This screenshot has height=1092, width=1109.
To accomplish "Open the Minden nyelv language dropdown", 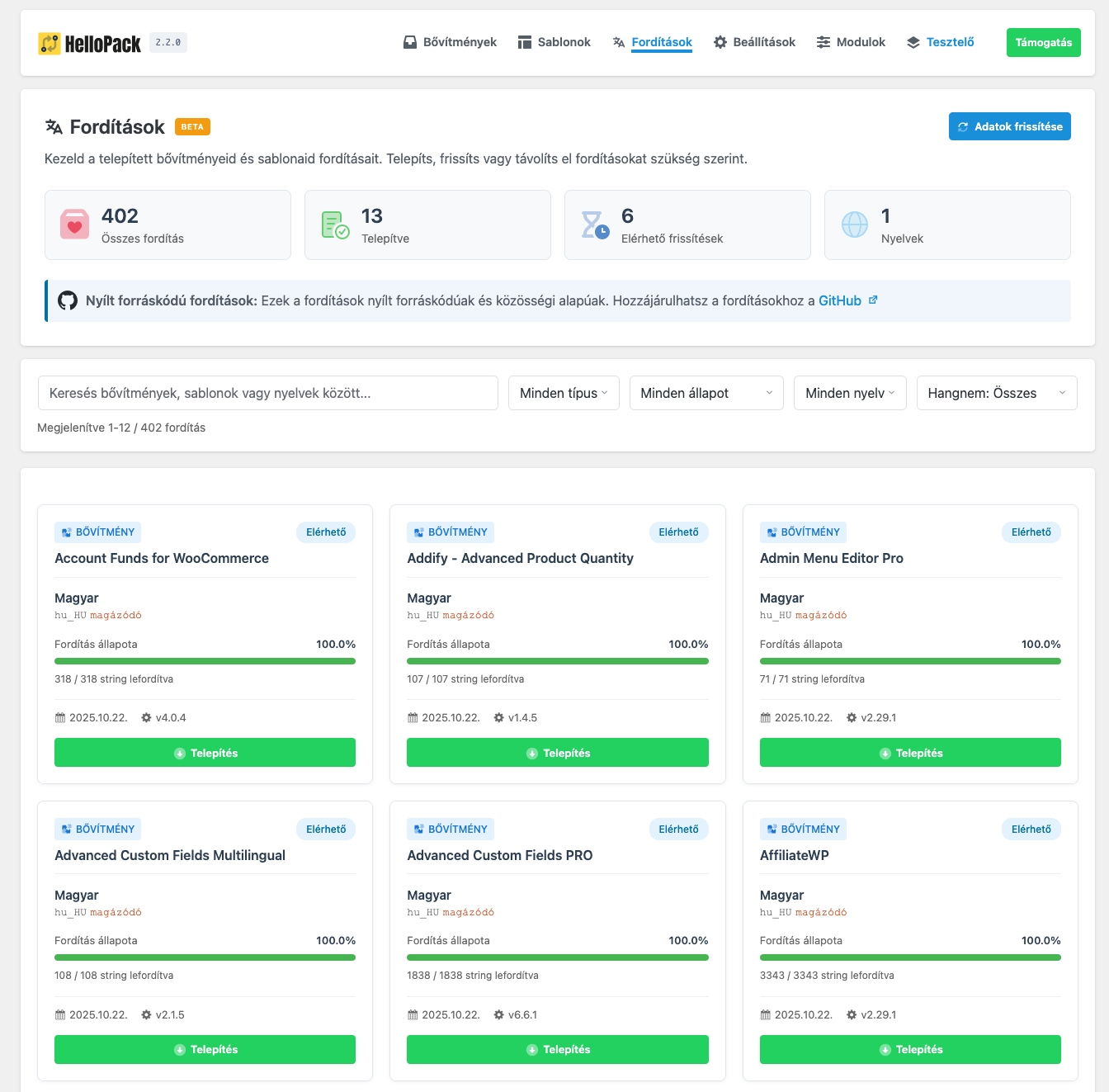I will click(x=849, y=393).
